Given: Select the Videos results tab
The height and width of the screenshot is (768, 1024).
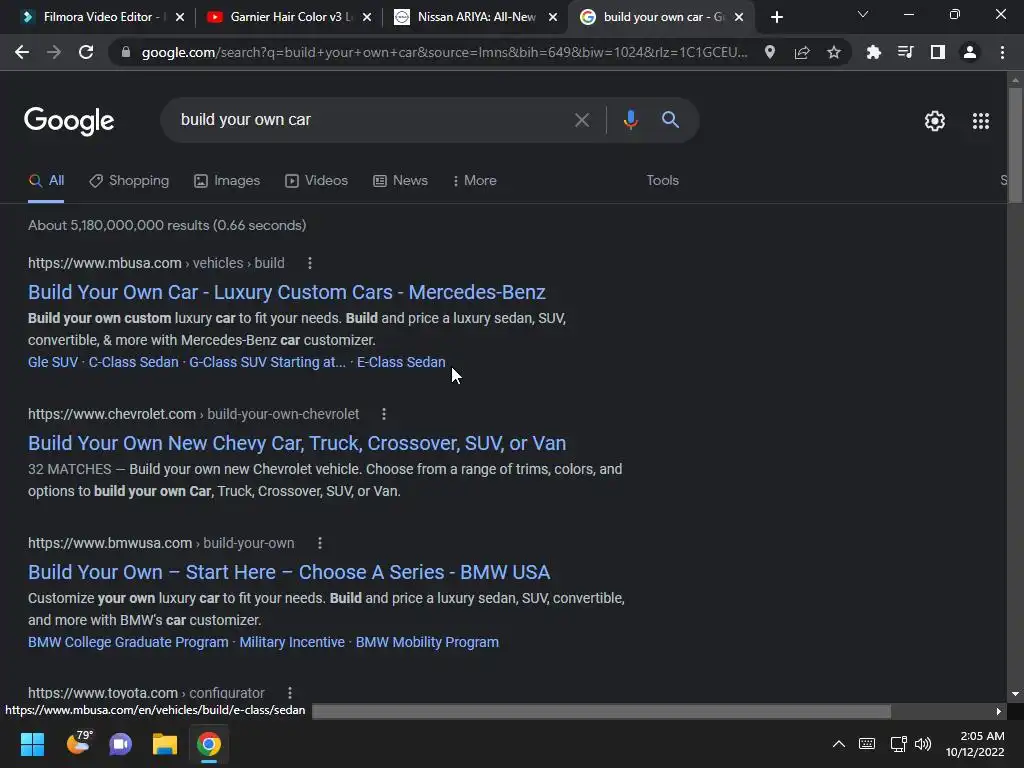Looking at the screenshot, I should tap(317, 181).
